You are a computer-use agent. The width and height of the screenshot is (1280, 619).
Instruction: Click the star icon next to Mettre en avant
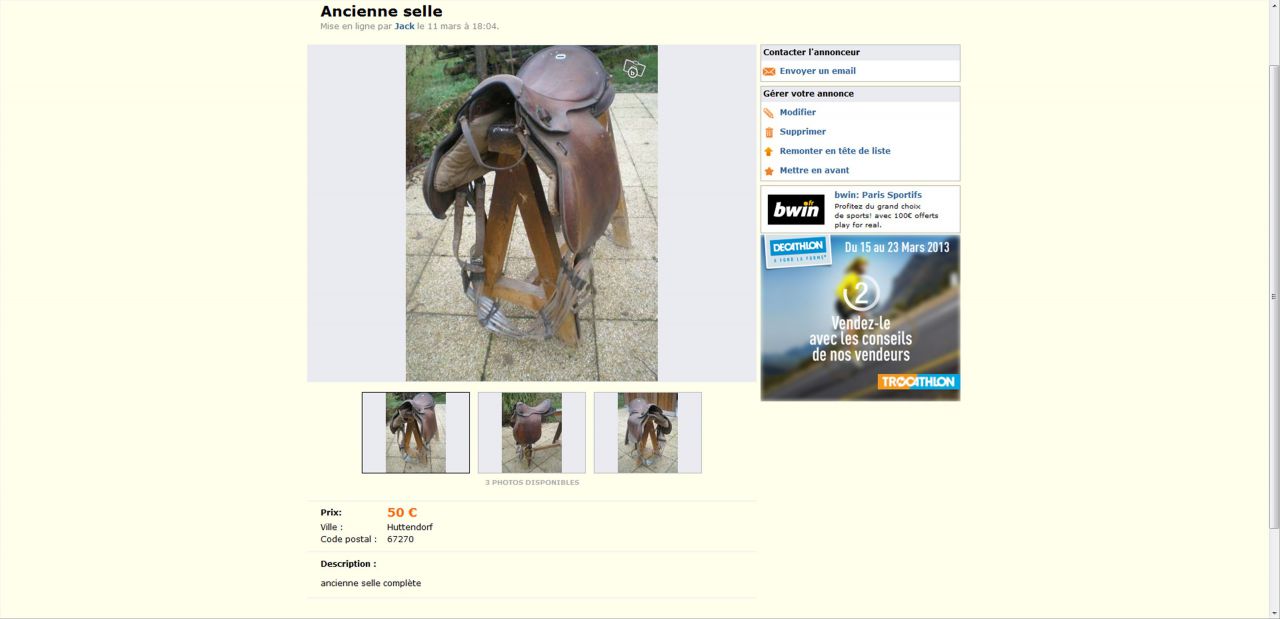click(x=769, y=171)
